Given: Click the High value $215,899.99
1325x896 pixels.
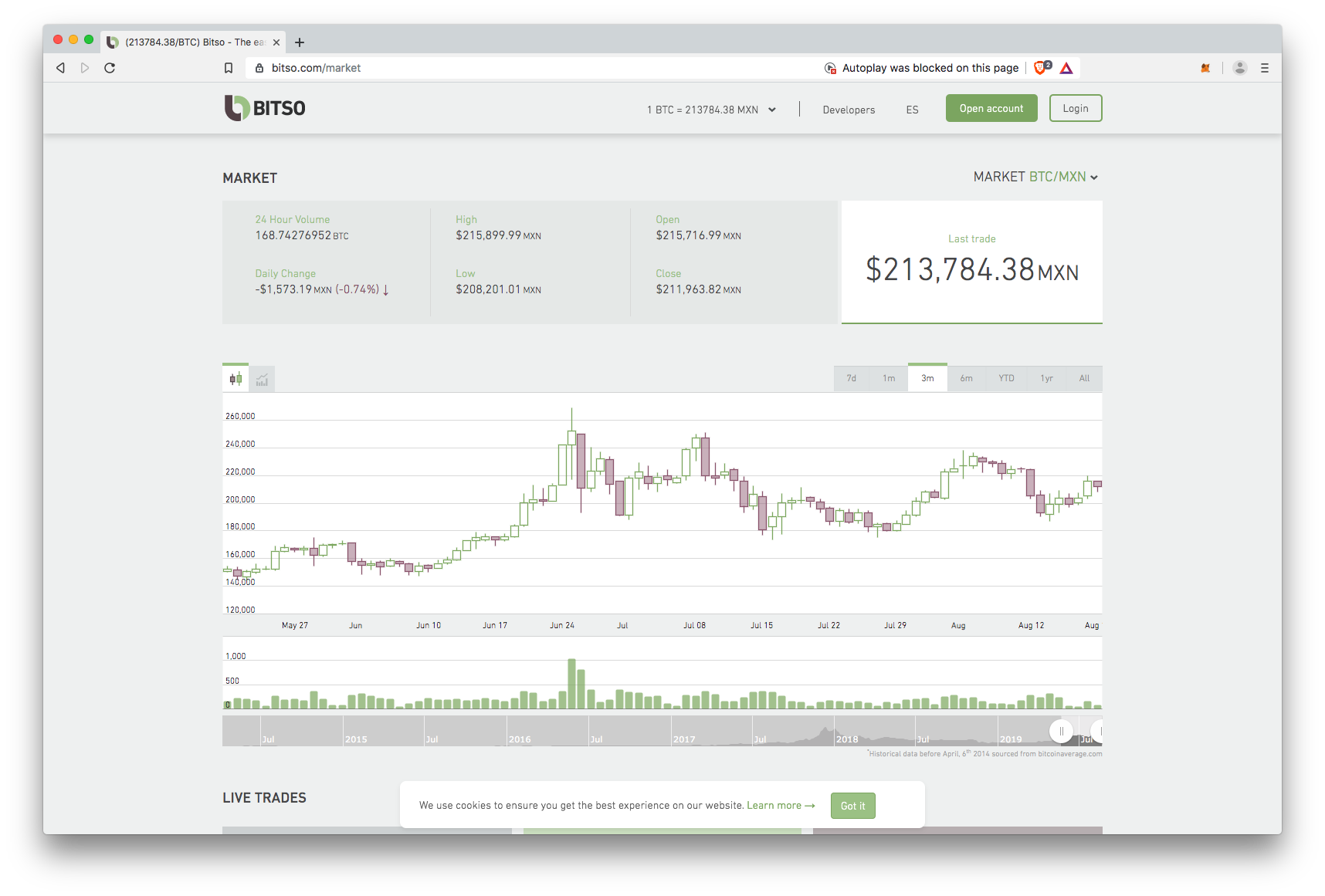Looking at the screenshot, I should 498,235.
